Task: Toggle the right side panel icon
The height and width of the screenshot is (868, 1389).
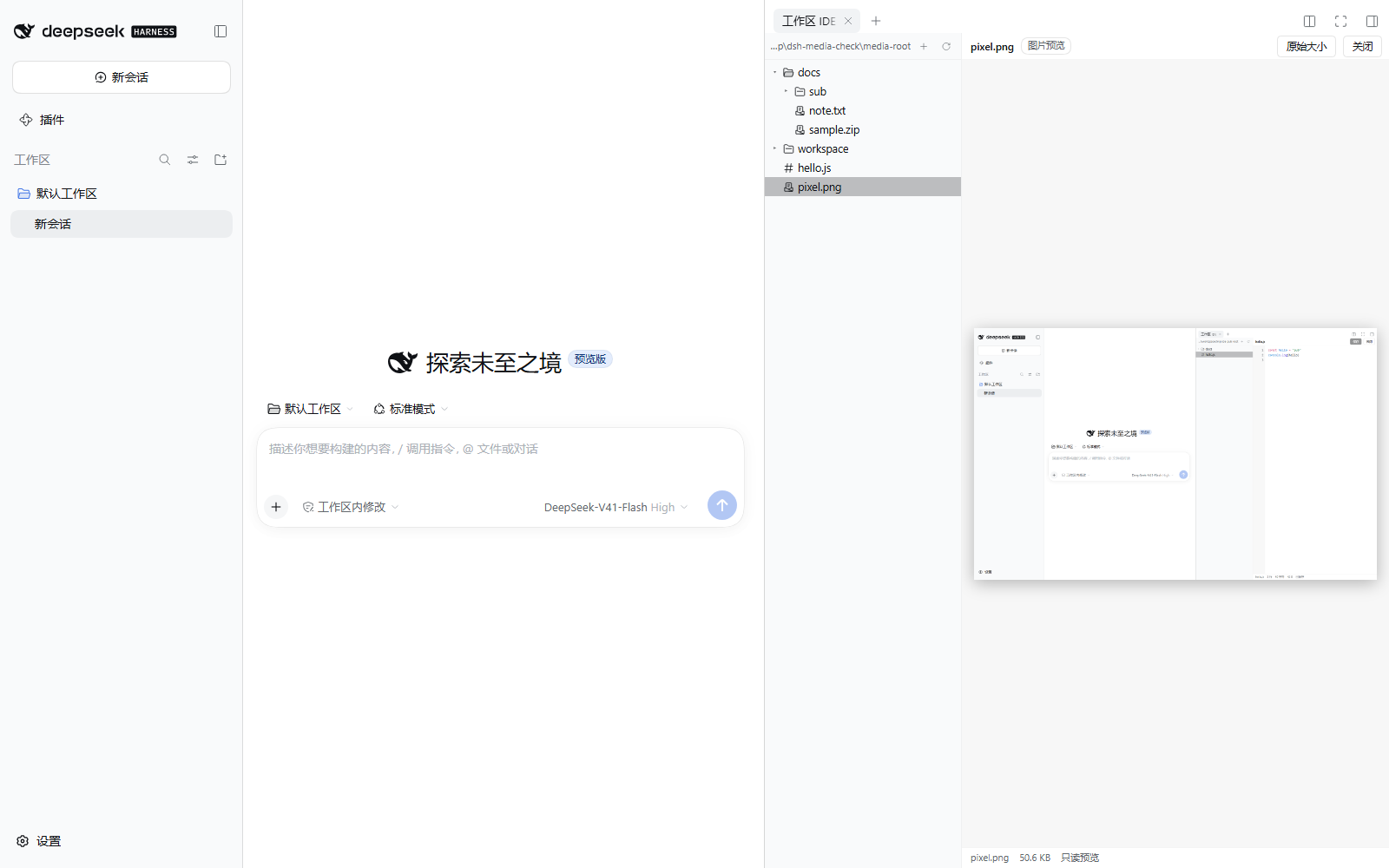Action: [1373, 21]
